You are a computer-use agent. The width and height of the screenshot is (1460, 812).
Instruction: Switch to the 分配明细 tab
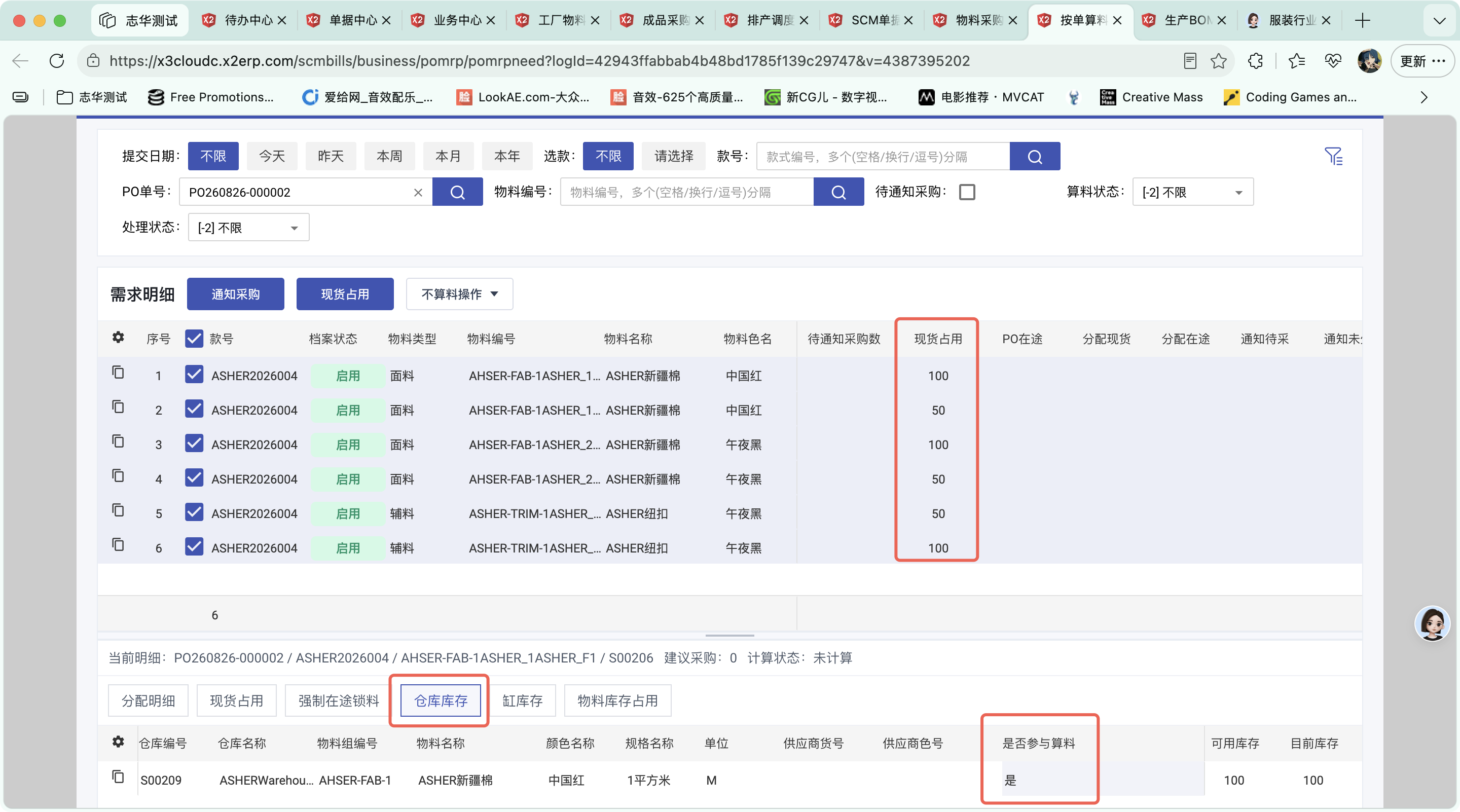(148, 701)
